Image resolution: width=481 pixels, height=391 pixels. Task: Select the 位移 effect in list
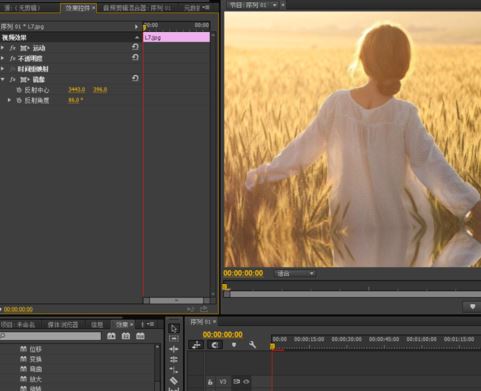pyautogui.click(x=35, y=349)
